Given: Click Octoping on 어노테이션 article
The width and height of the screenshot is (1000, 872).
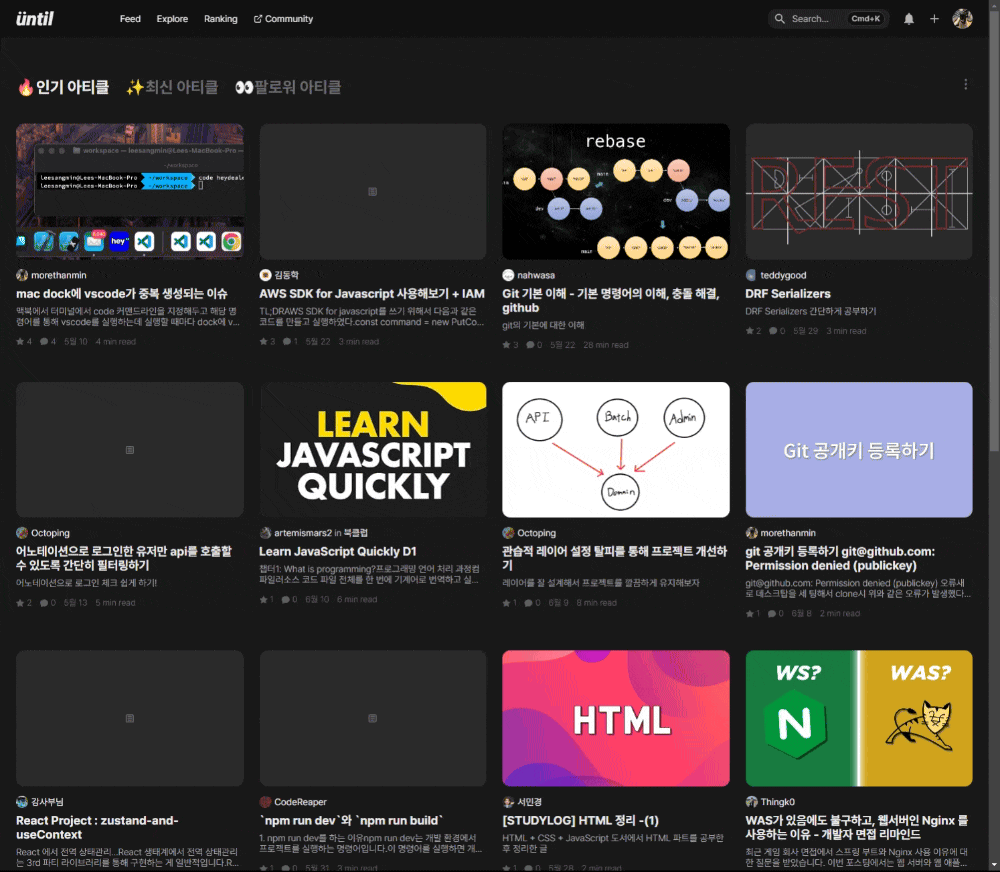Looking at the screenshot, I should (x=50, y=533).
